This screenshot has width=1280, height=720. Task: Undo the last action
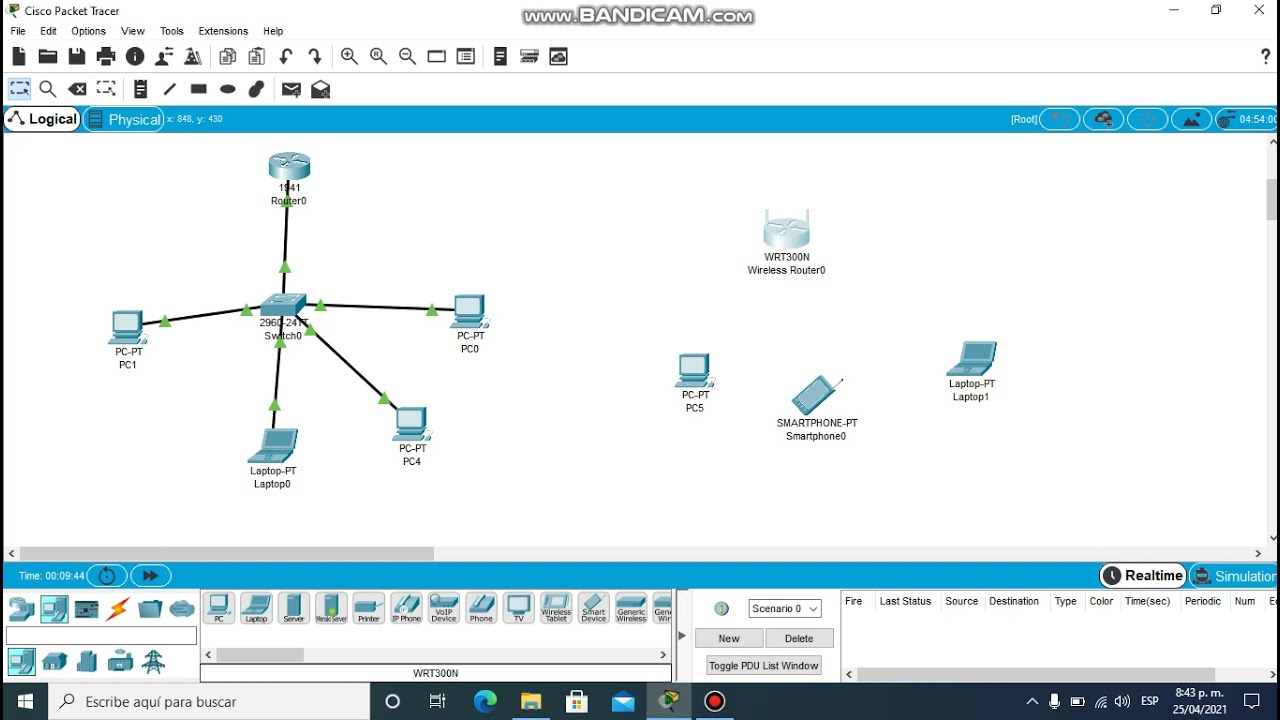(x=286, y=57)
